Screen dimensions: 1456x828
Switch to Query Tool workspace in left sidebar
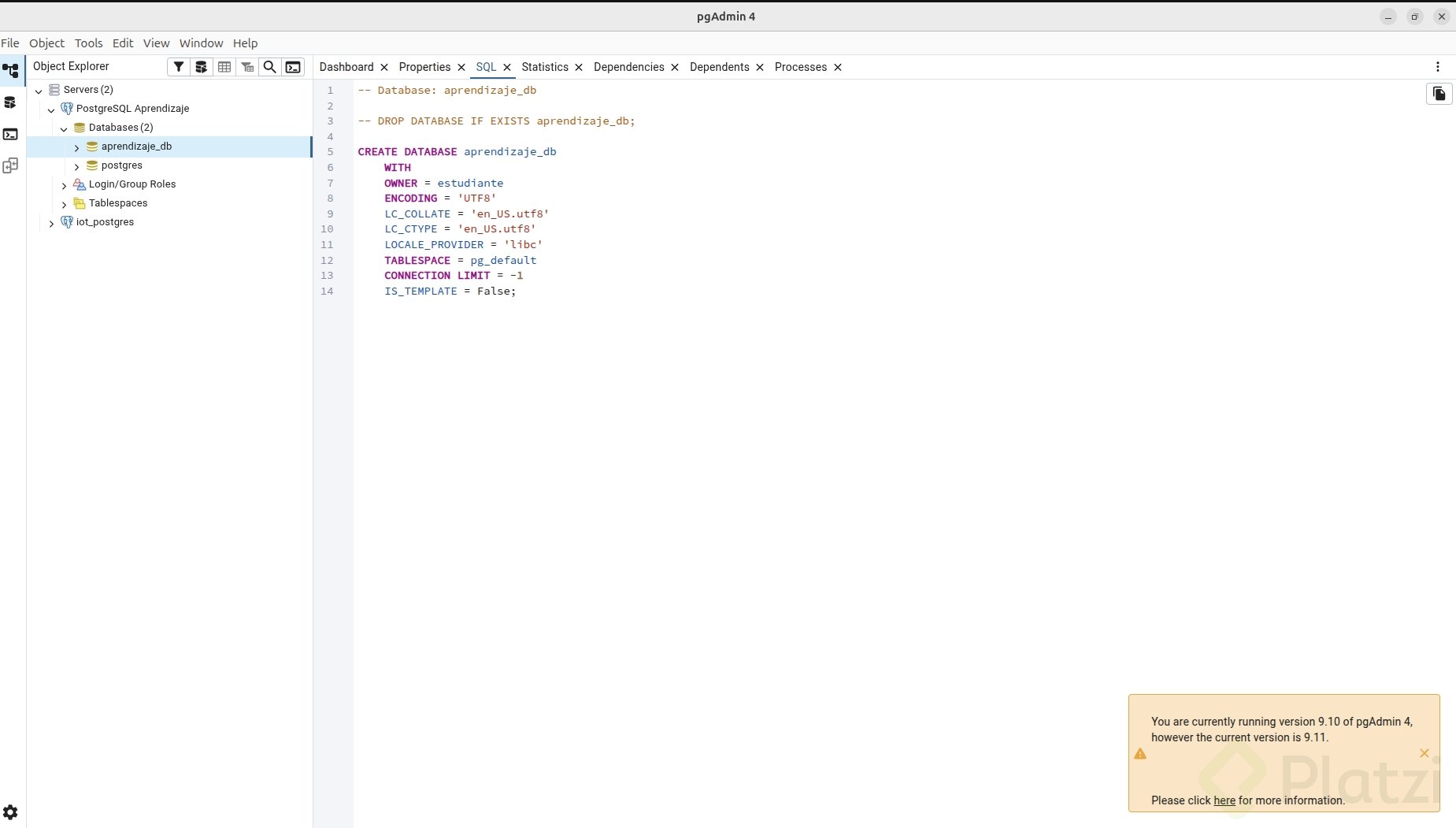coord(10,102)
